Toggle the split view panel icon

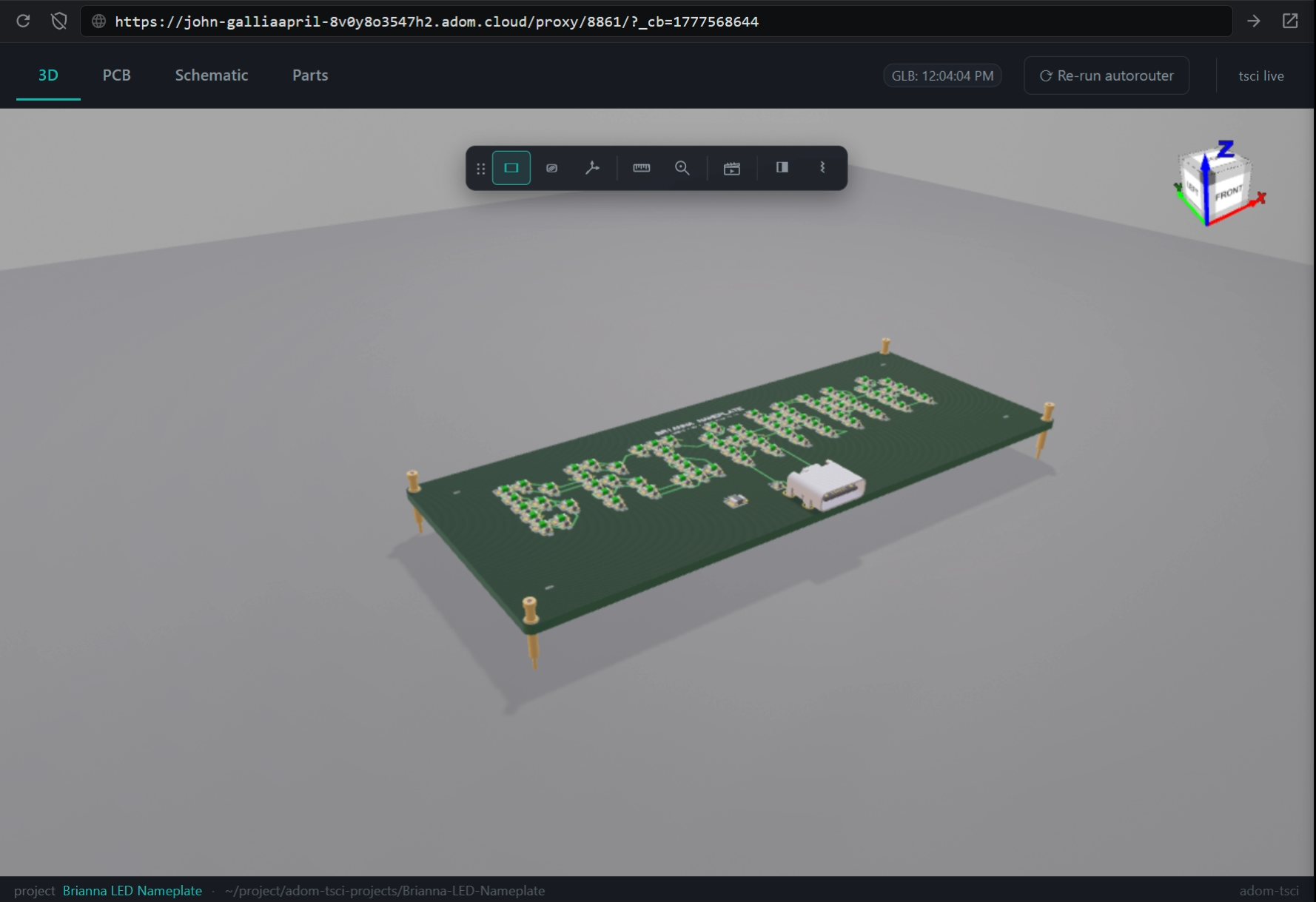(x=782, y=168)
